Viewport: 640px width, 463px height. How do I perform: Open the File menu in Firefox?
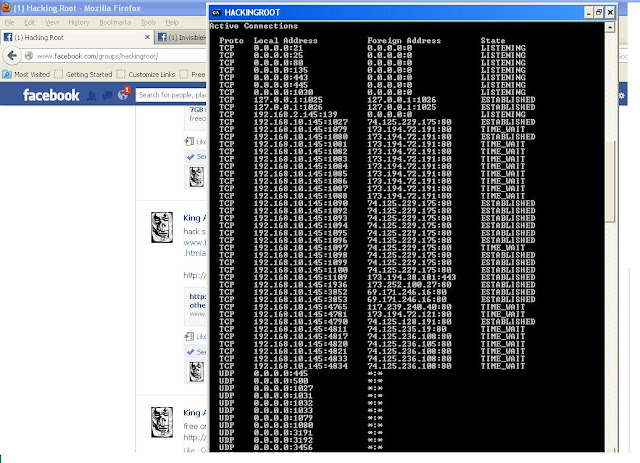point(9,22)
